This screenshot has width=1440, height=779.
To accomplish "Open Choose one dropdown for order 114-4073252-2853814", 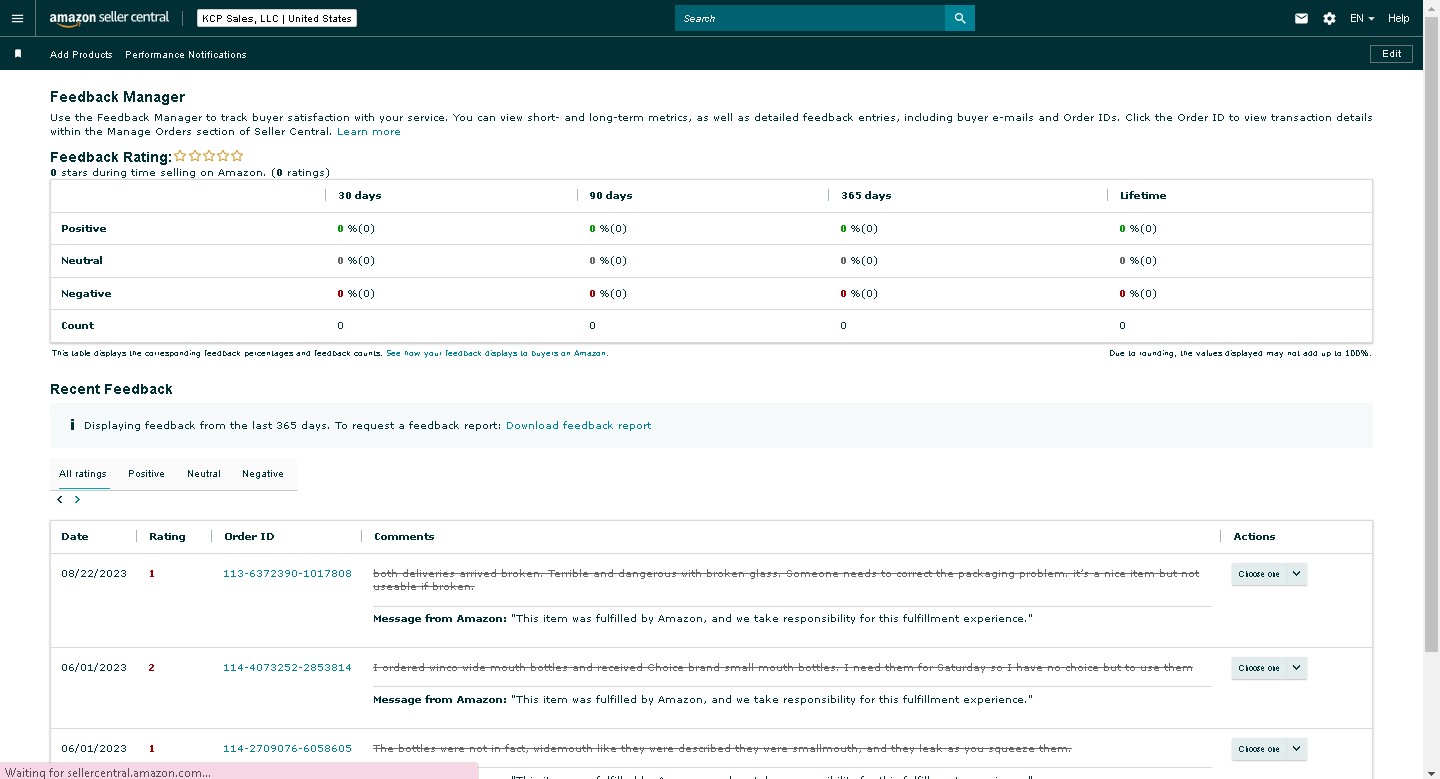I will [1269, 668].
